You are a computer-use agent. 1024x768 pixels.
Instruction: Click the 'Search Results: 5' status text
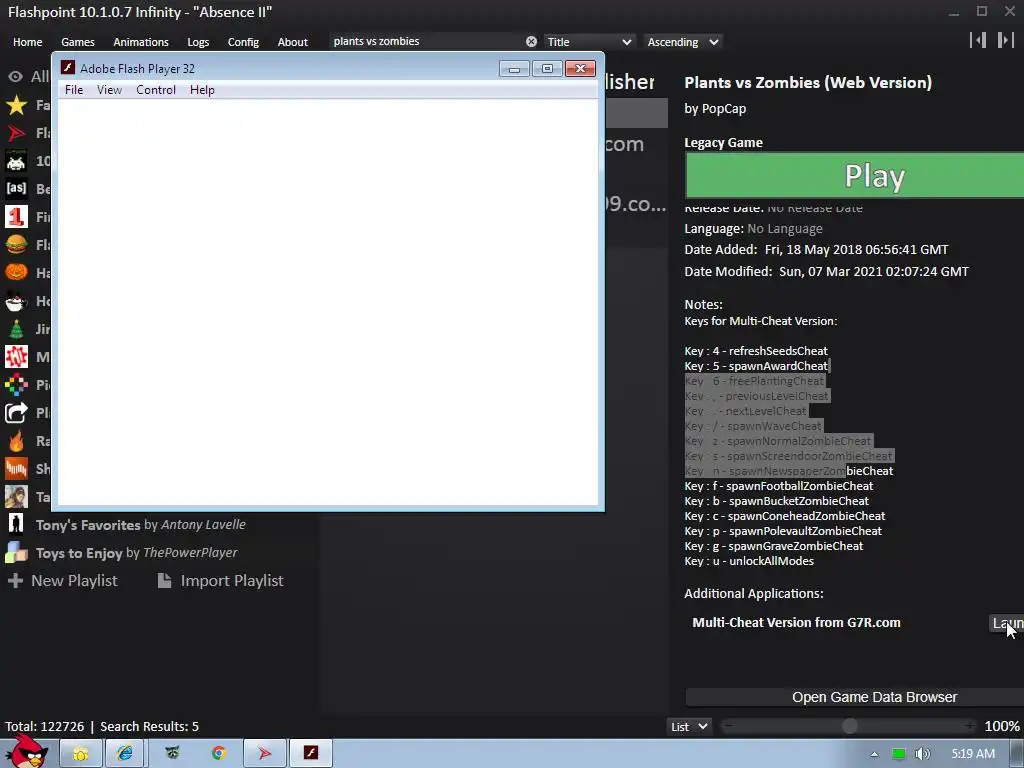[x=150, y=726]
